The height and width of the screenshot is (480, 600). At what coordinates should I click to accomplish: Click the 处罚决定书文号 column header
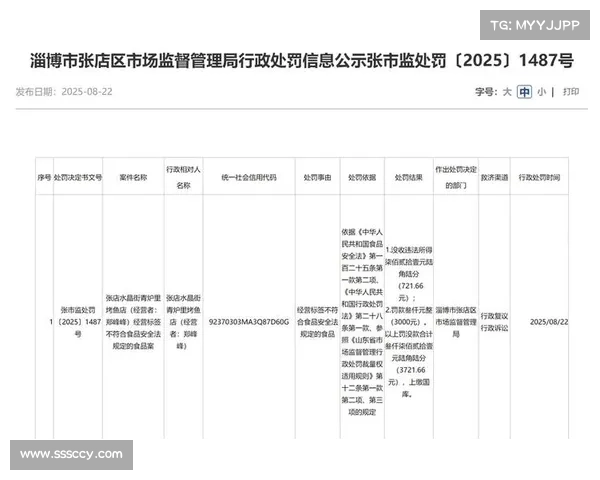(78, 177)
